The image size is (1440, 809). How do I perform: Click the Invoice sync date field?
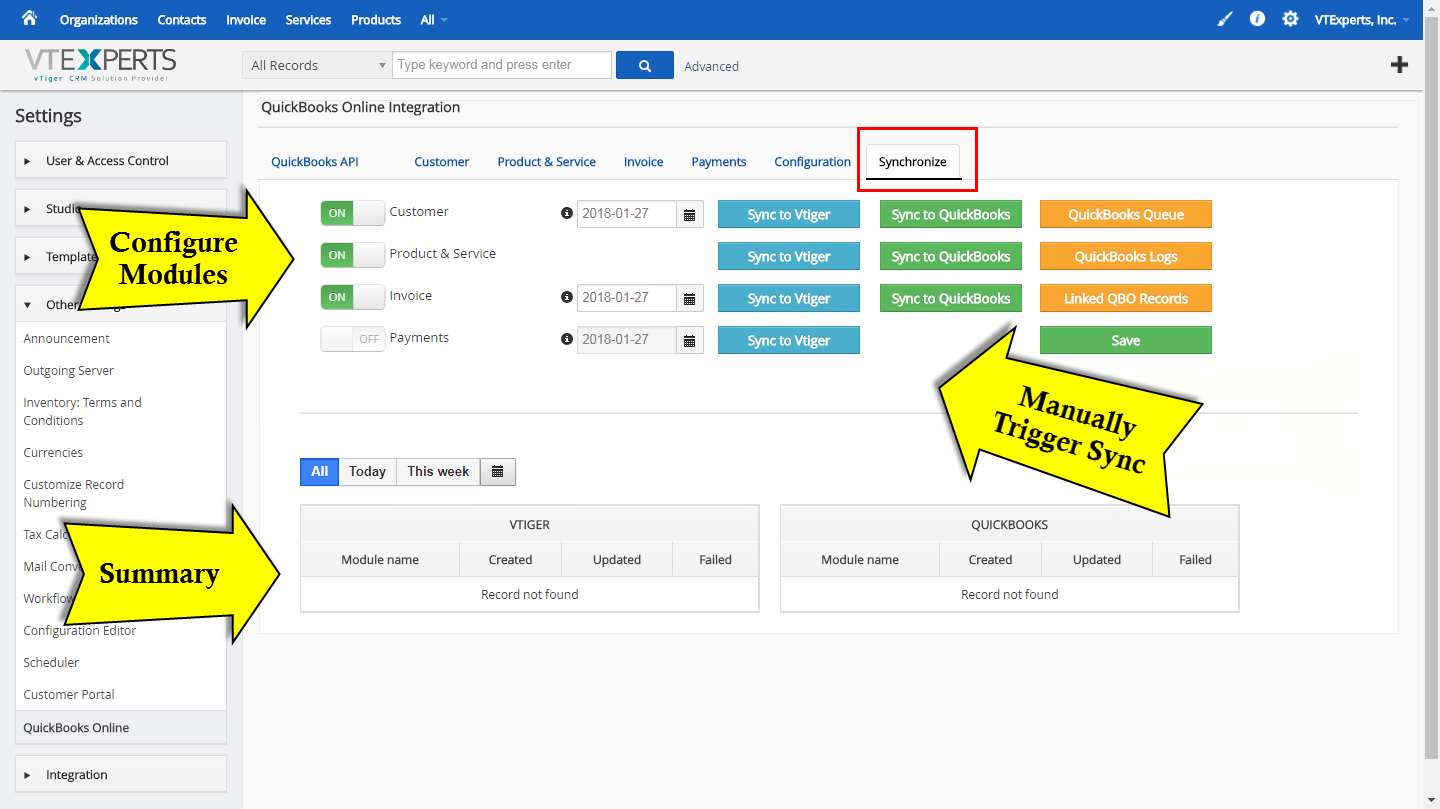point(627,298)
